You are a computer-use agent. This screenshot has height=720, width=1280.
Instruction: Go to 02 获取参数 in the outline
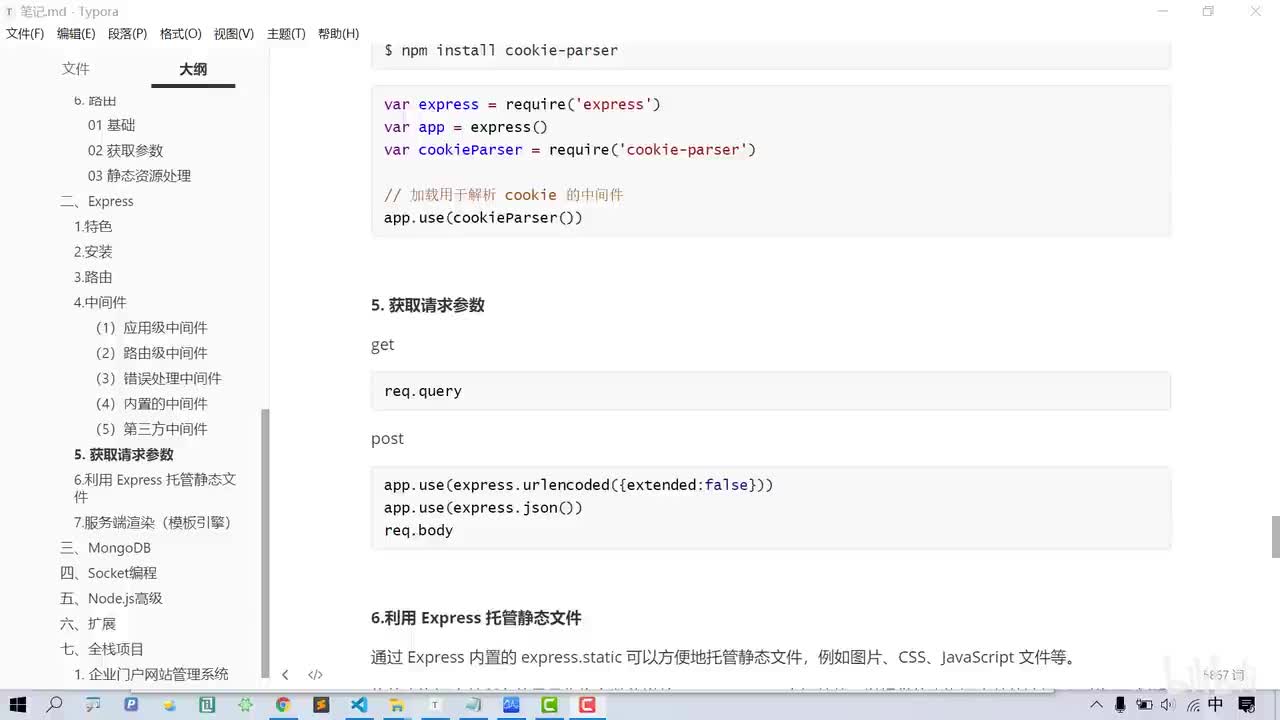point(125,150)
